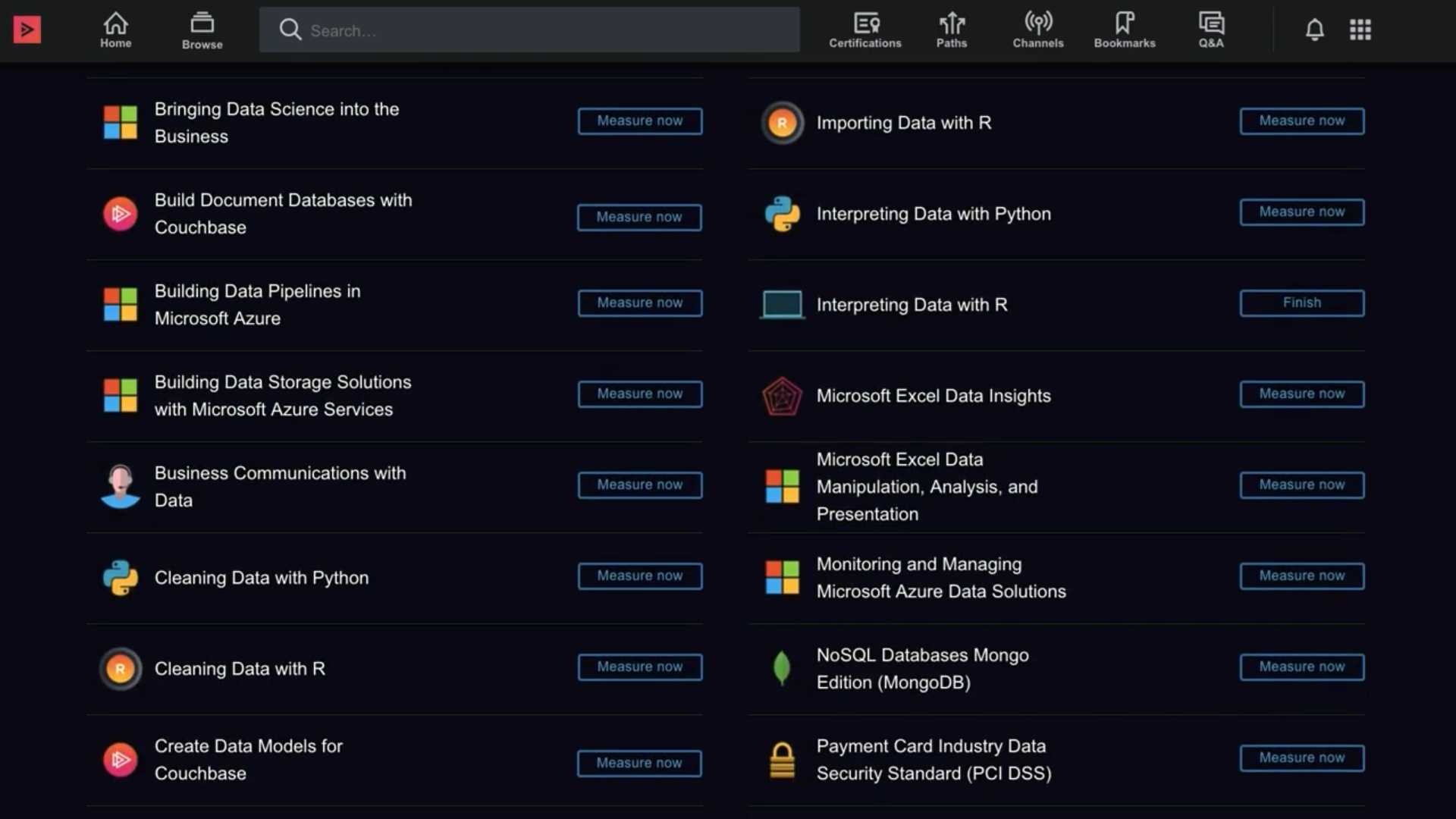This screenshot has height=819, width=1456.
Task: Open the Browse menu
Action: (x=202, y=31)
